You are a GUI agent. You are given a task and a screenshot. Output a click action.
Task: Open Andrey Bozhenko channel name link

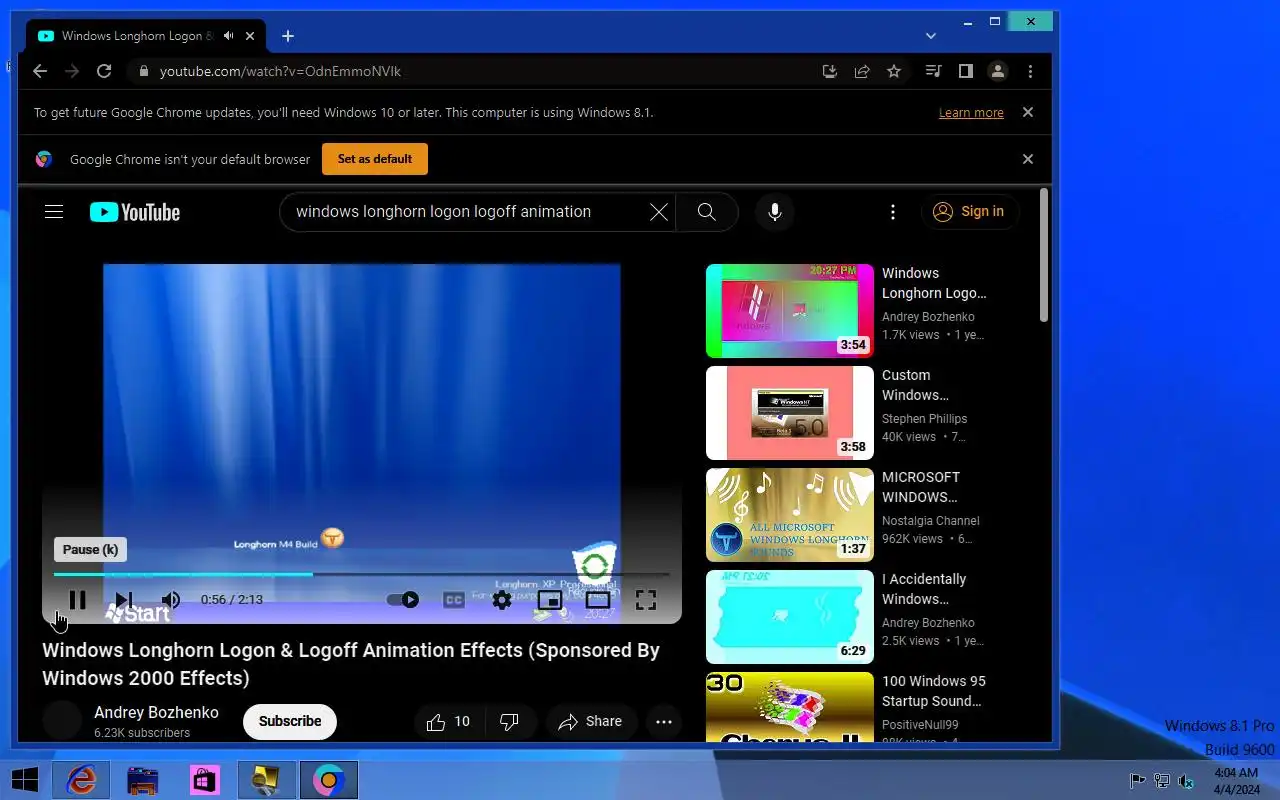pyautogui.click(x=156, y=713)
